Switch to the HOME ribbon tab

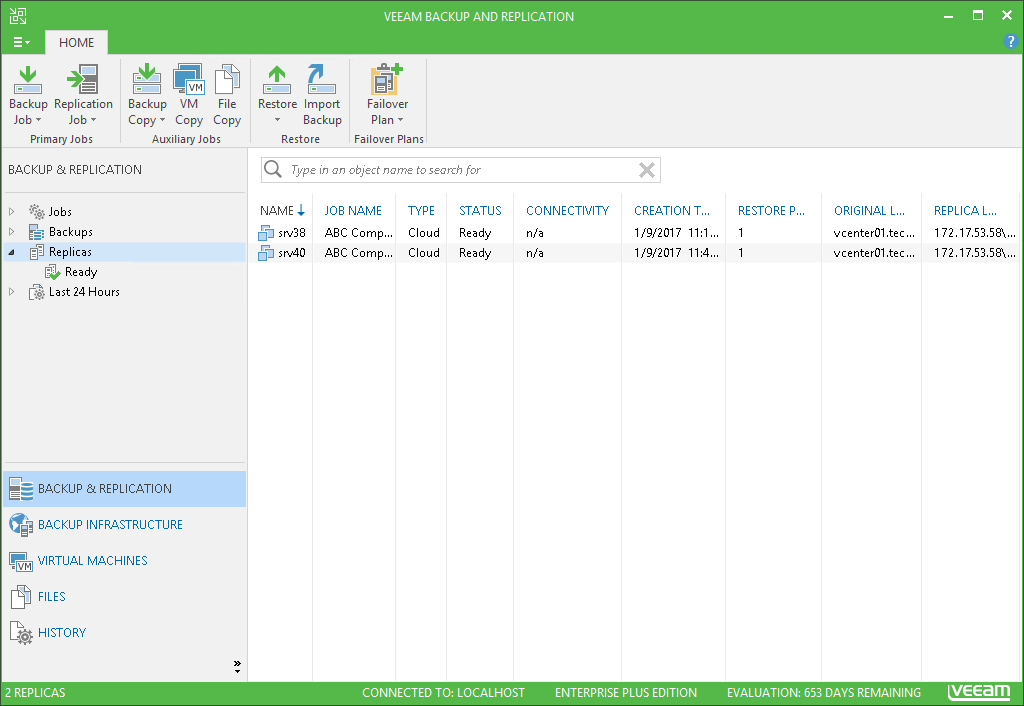coord(76,42)
